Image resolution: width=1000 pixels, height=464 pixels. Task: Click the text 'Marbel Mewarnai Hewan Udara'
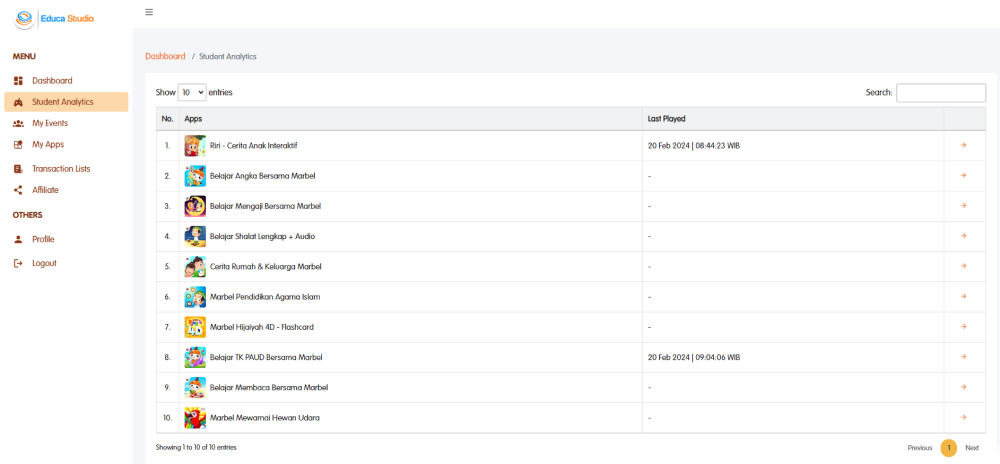click(265, 418)
